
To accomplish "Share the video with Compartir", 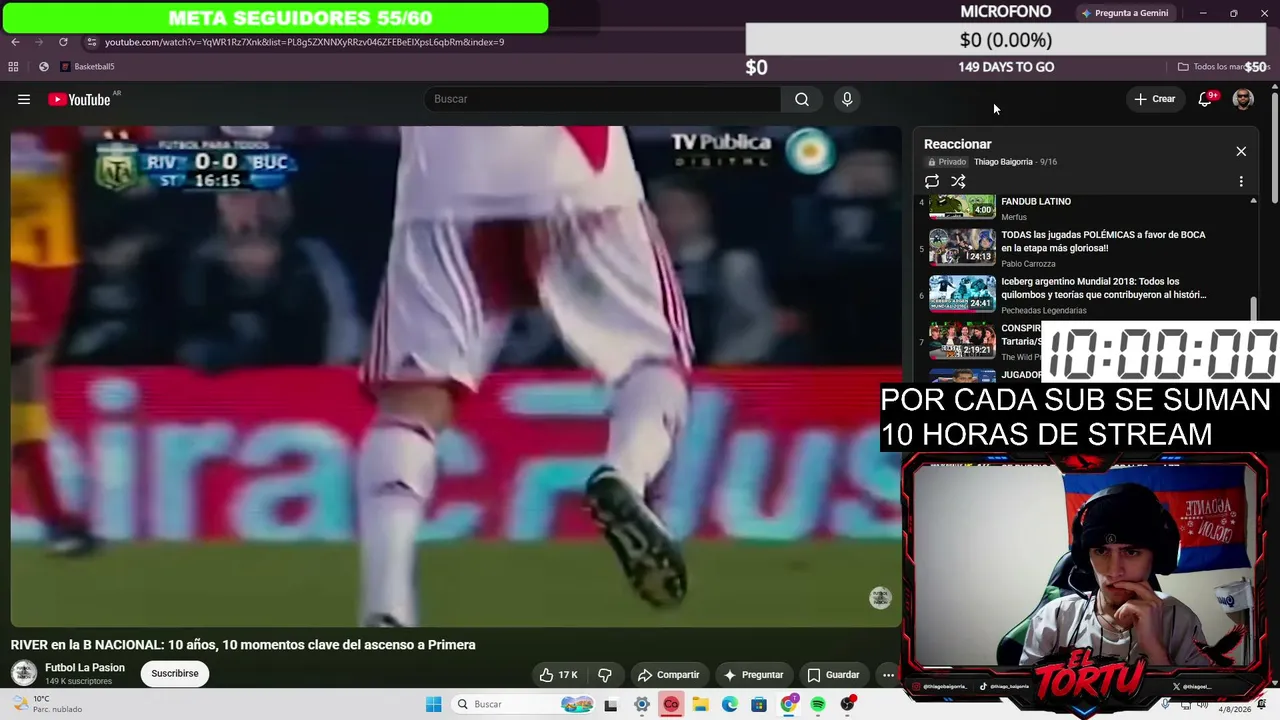I will pyautogui.click(x=668, y=675).
